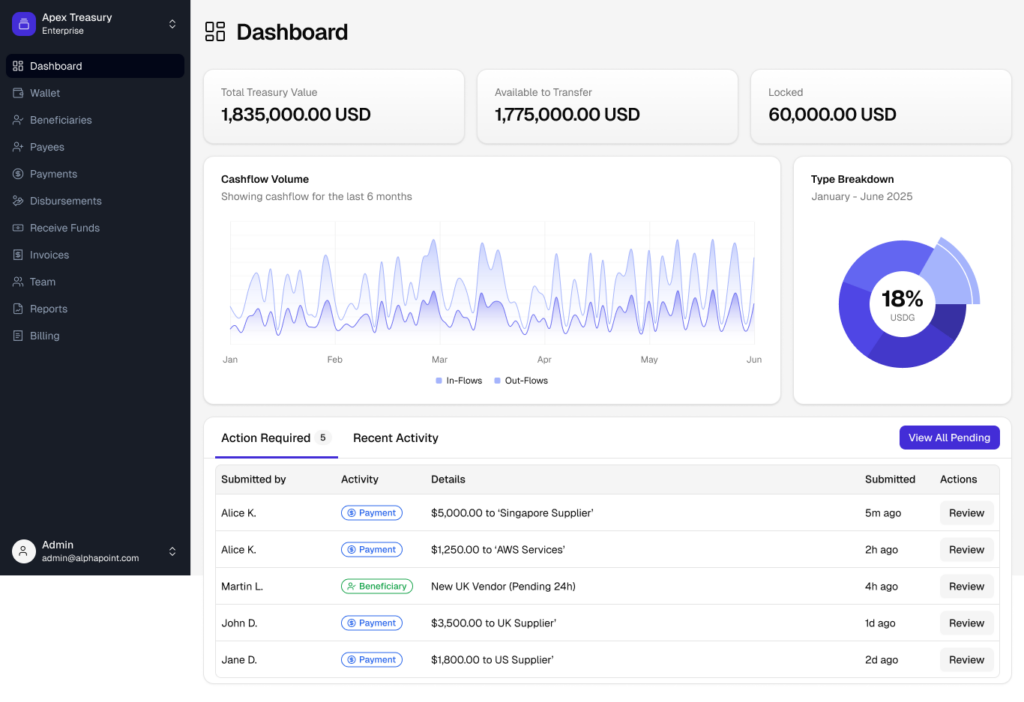Click the Wallet icon in sidebar

pyautogui.click(x=18, y=93)
